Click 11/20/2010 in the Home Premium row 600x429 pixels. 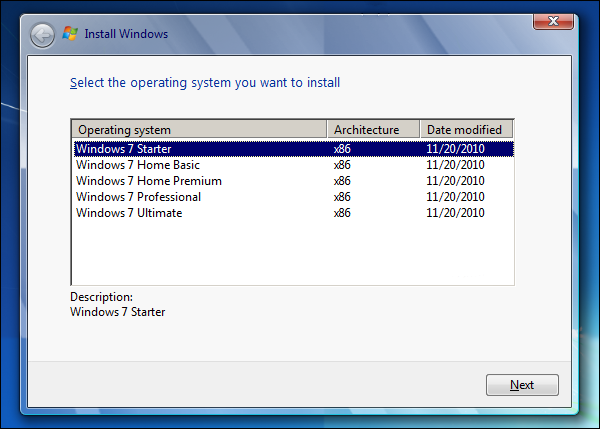click(455, 181)
